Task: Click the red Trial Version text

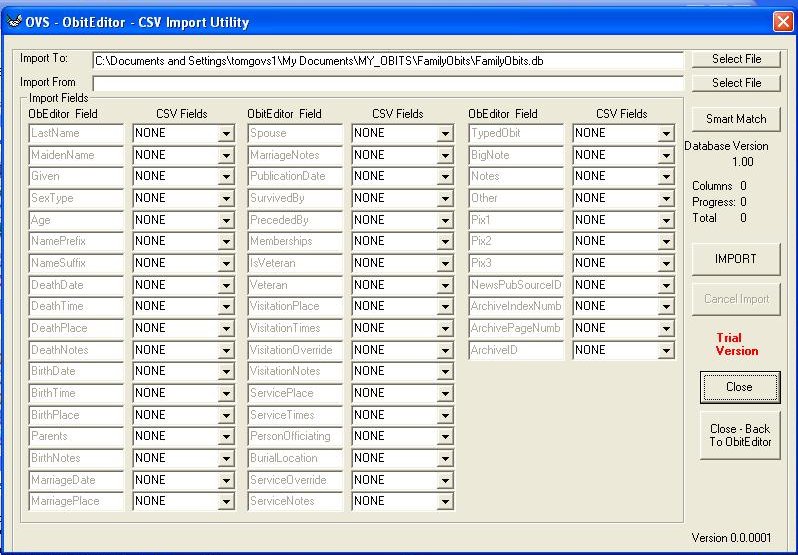Action: pyautogui.click(x=736, y=344)
